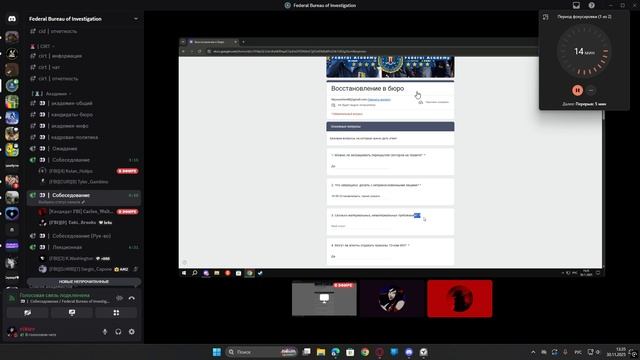Select the red avatar participant tile
This screenshot has height=360, width=640.
[x=460, y=298]
